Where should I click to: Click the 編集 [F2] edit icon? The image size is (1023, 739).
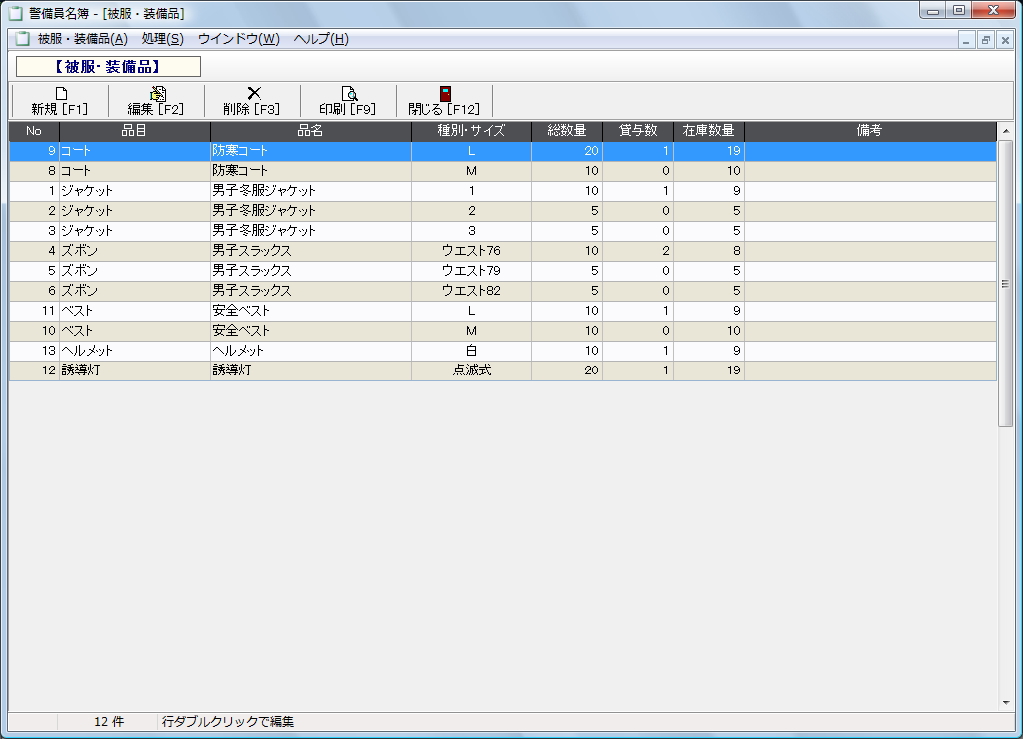click(156, 94)
